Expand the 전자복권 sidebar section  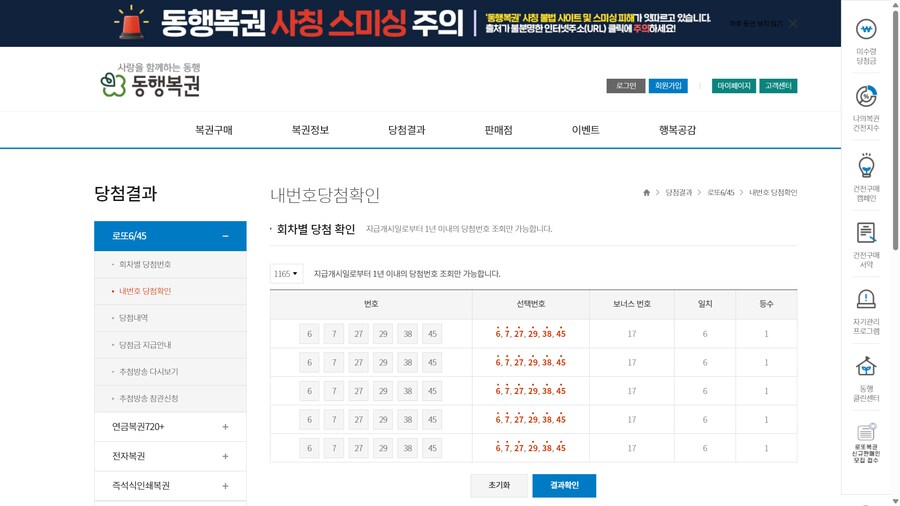pos(225,456)
